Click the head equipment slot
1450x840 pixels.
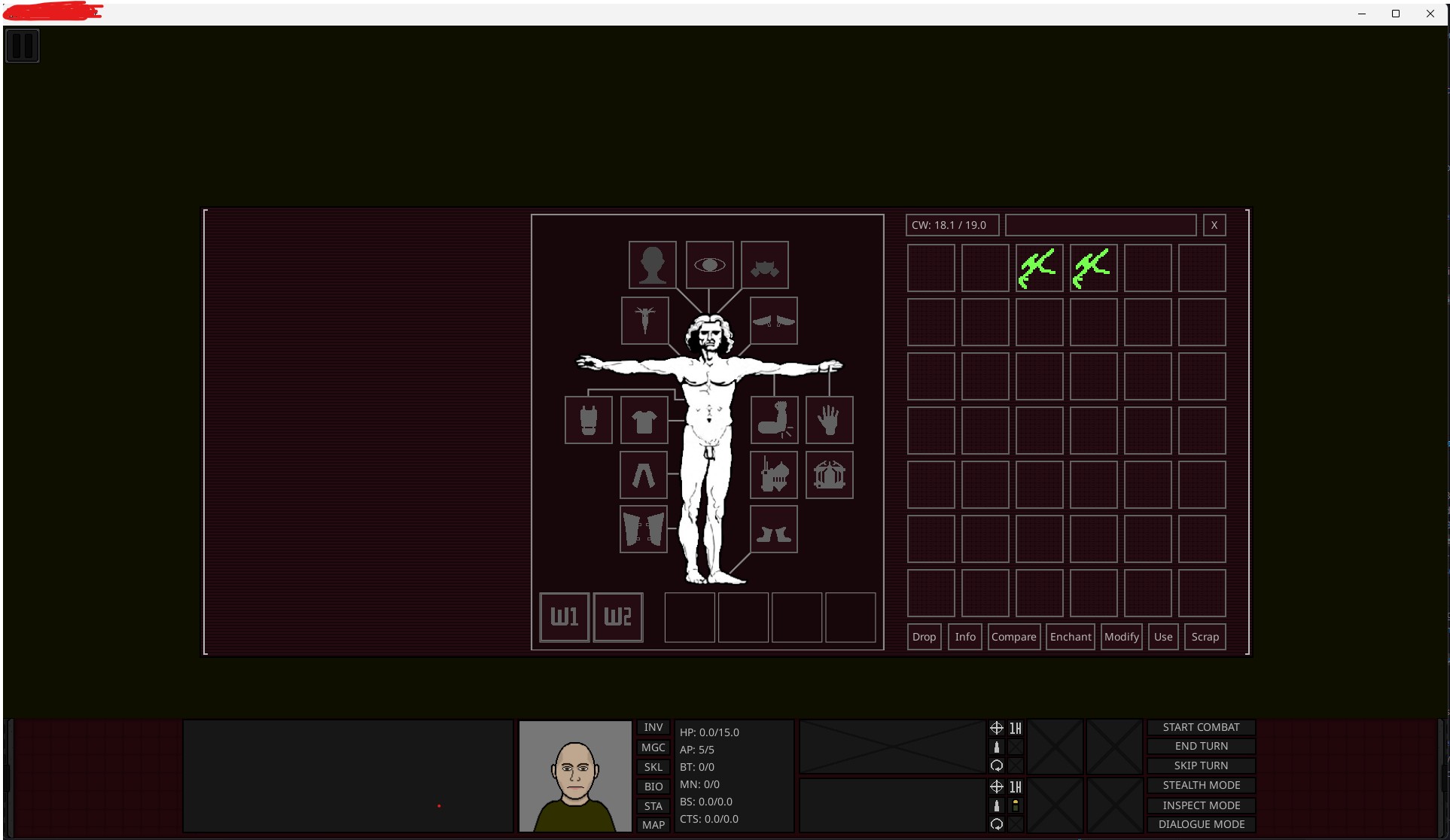tap(652, 265)
